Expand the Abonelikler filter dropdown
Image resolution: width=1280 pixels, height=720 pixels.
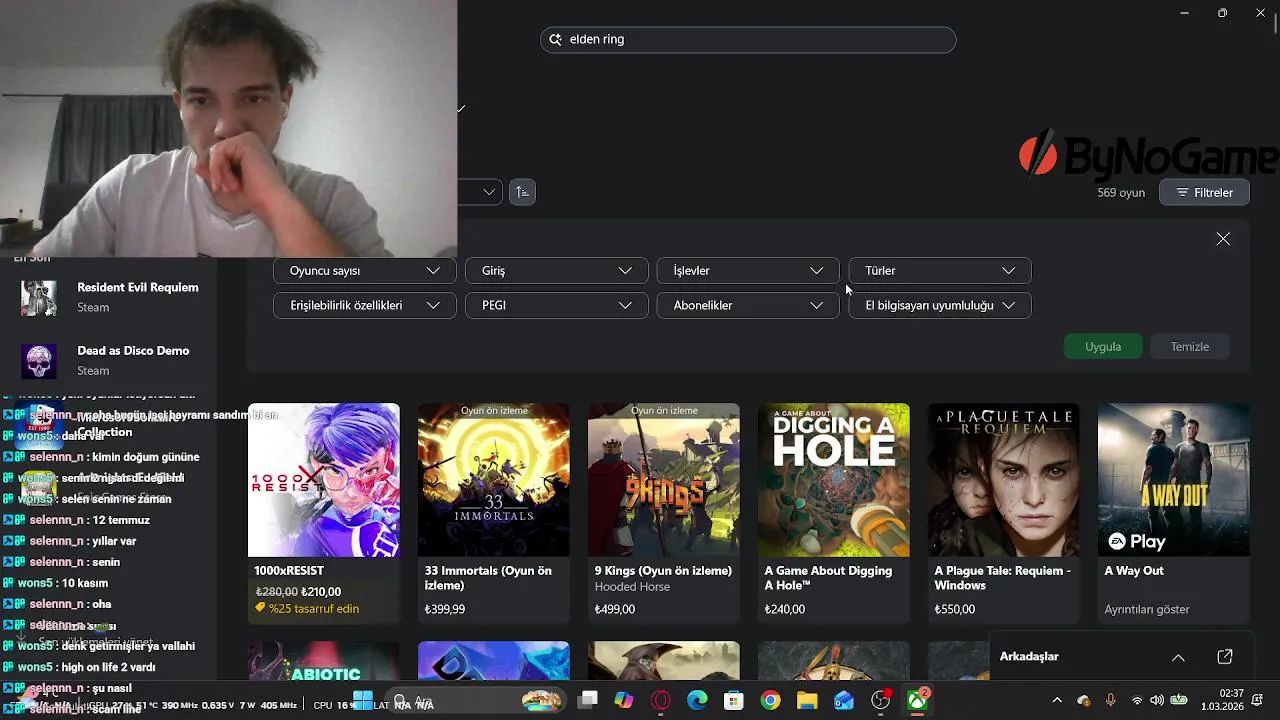coord(748,305)
